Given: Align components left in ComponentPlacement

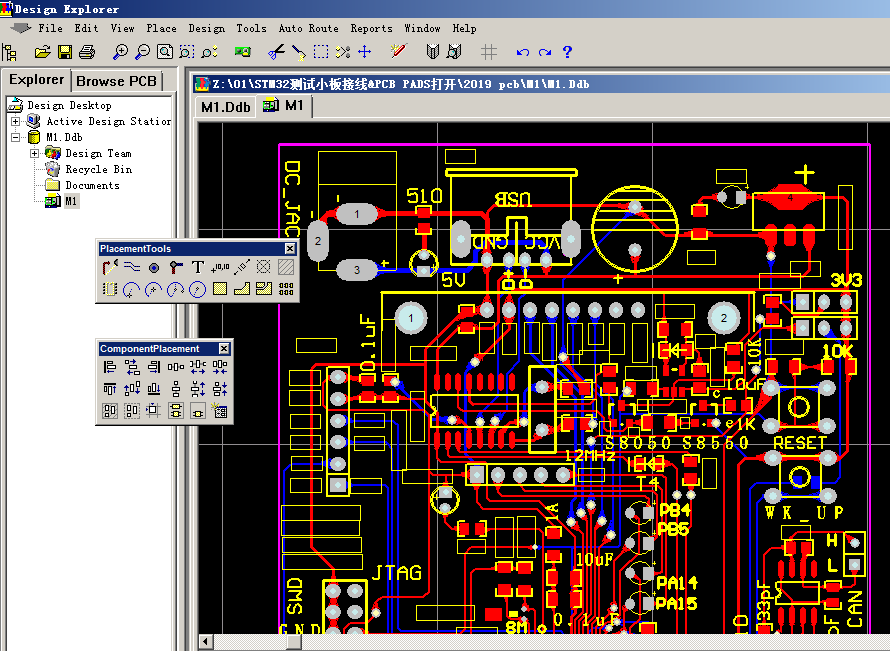Looking at the screenshot, I should pos(110,367).
